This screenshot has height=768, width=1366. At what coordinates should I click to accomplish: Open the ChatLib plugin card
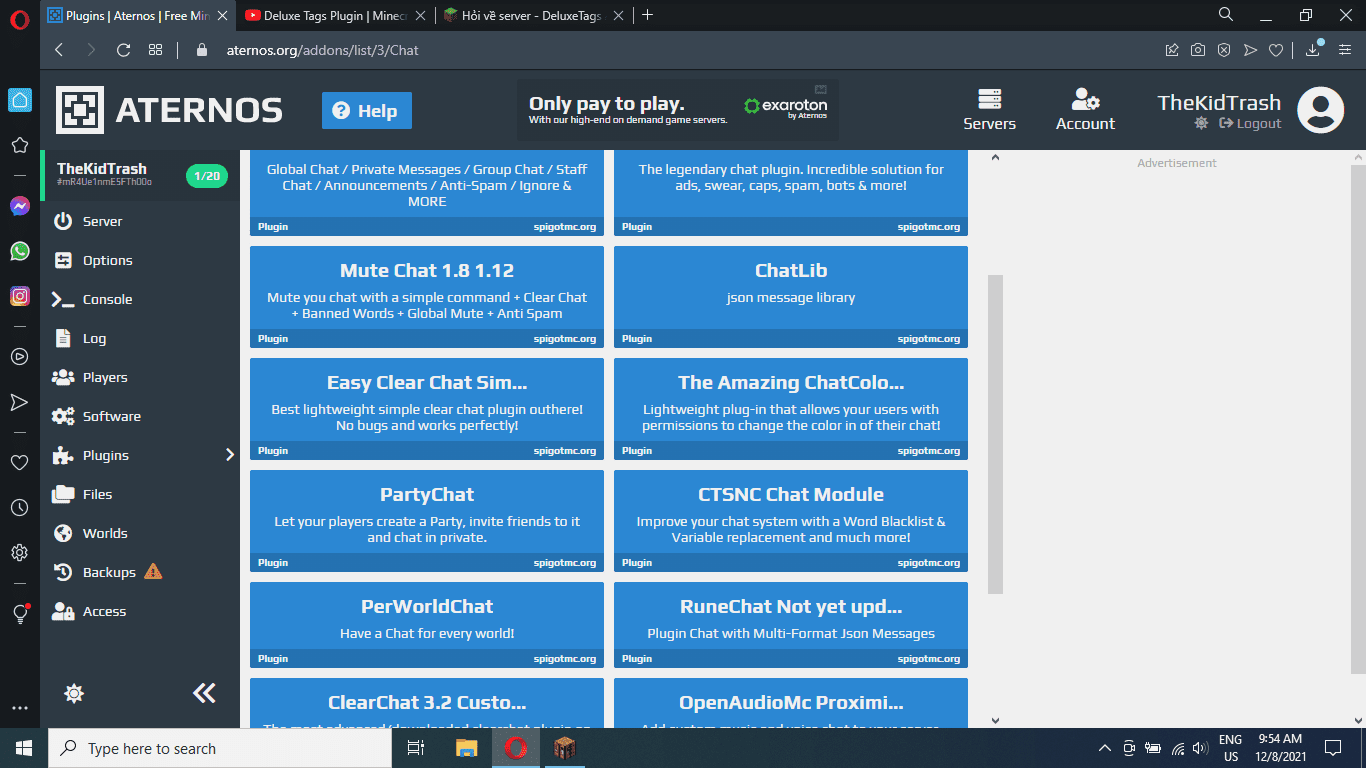click(x=791, y=297)
